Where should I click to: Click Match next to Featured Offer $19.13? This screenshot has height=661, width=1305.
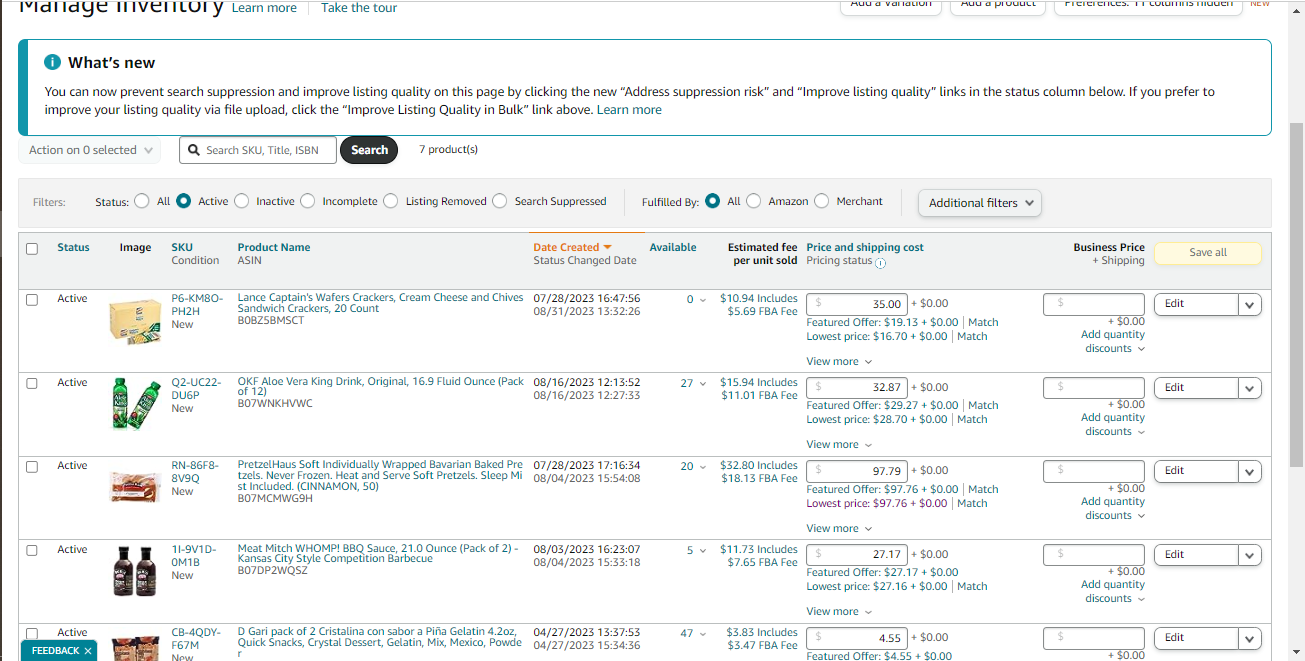coord(983,323)
